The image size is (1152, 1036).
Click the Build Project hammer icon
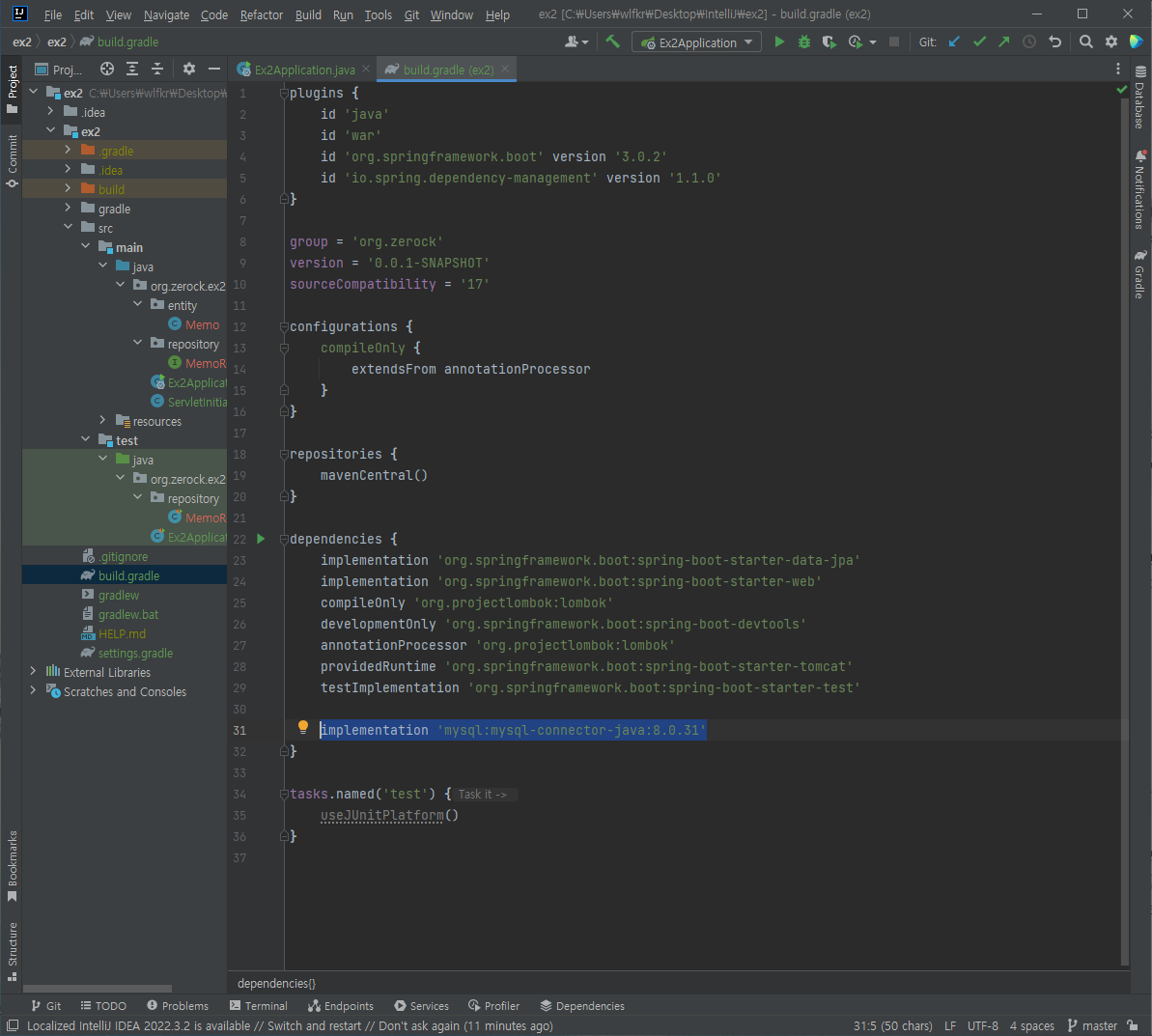coord(612,42)
